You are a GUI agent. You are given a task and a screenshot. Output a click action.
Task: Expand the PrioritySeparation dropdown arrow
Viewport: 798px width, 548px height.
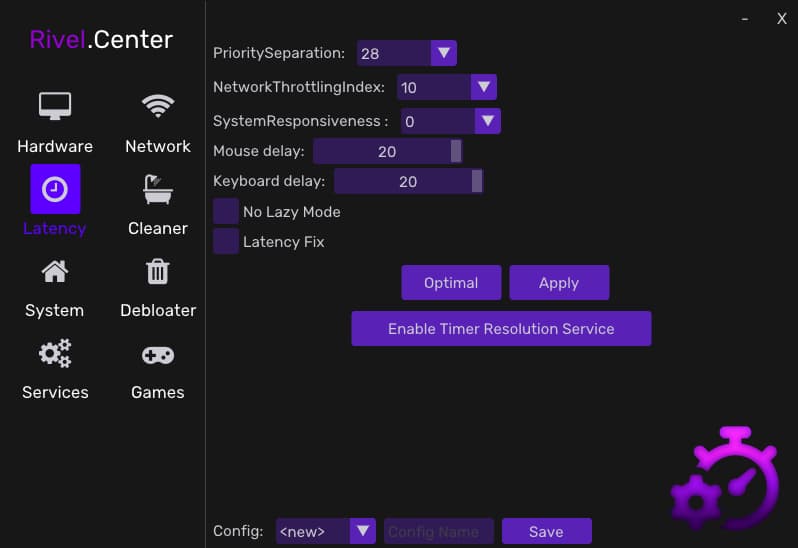[444, 53]
